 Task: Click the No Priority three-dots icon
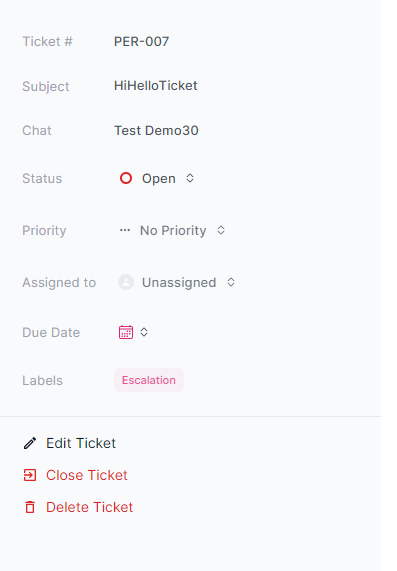(x=125, y=230)
